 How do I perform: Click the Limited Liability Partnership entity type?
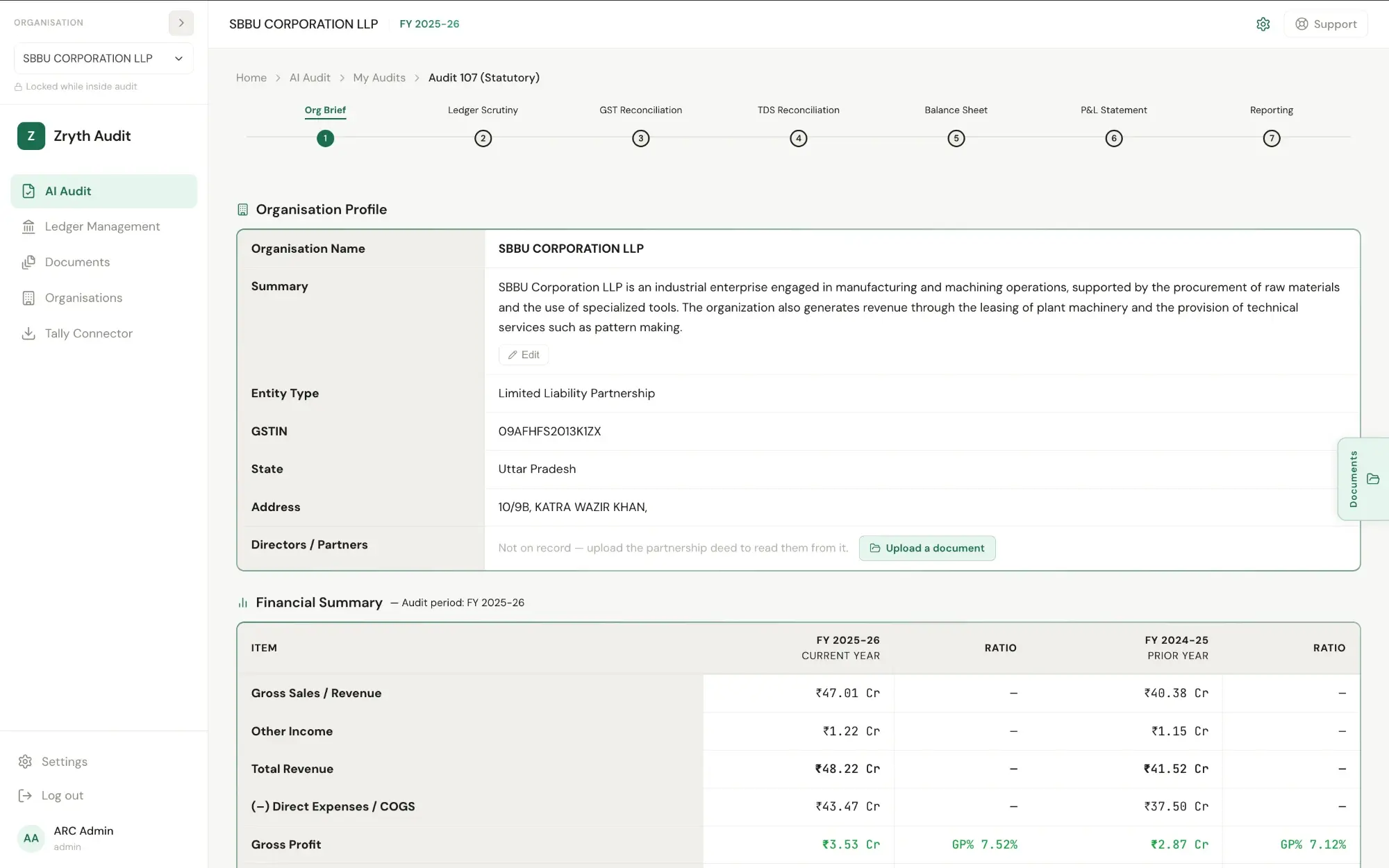coord(576,393)
